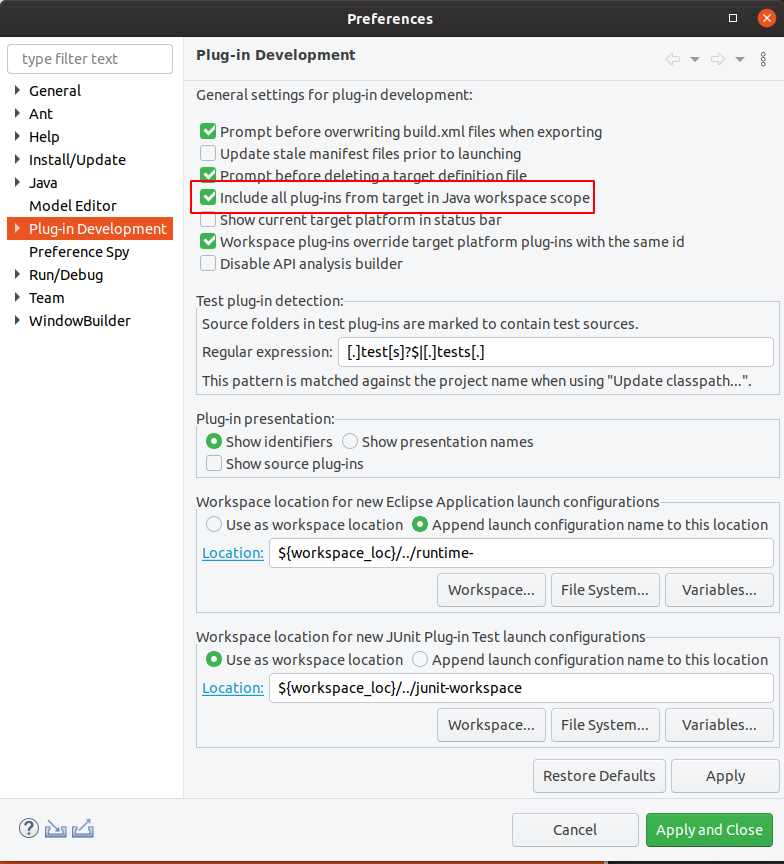Go back using the left arrow icon
Screen dimensions: 784x864
[x=673, y=59]
